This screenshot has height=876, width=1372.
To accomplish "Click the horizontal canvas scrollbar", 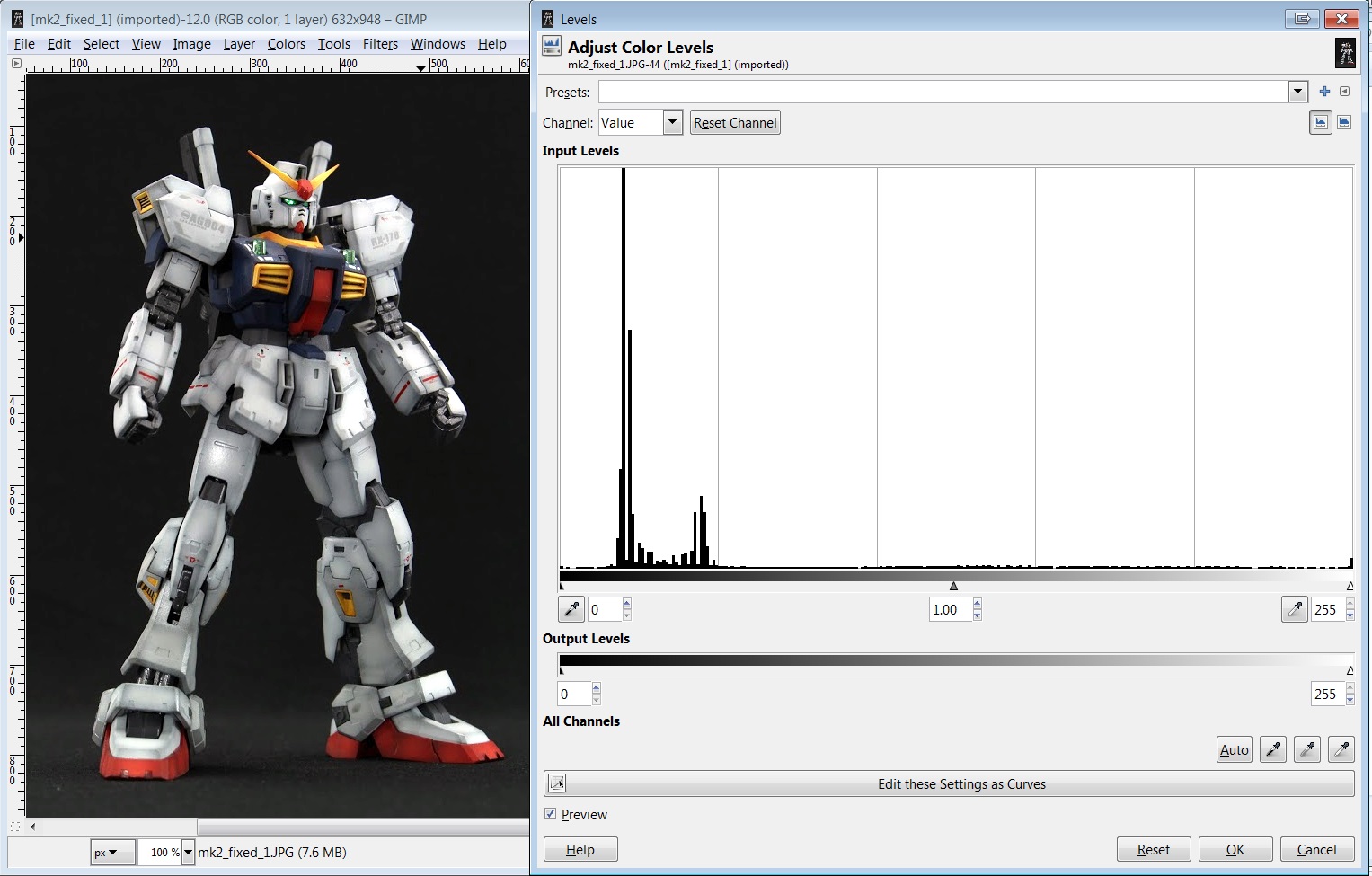I will point(363,826).
